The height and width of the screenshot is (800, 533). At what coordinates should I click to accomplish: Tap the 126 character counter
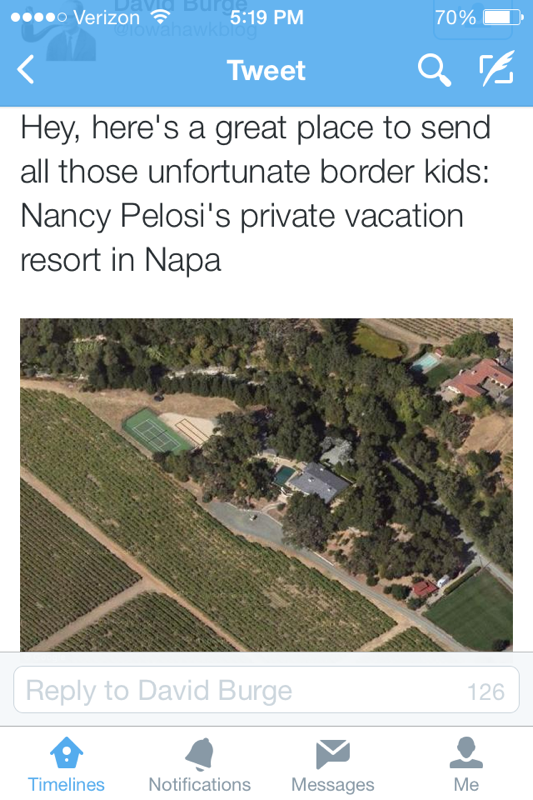486,692
